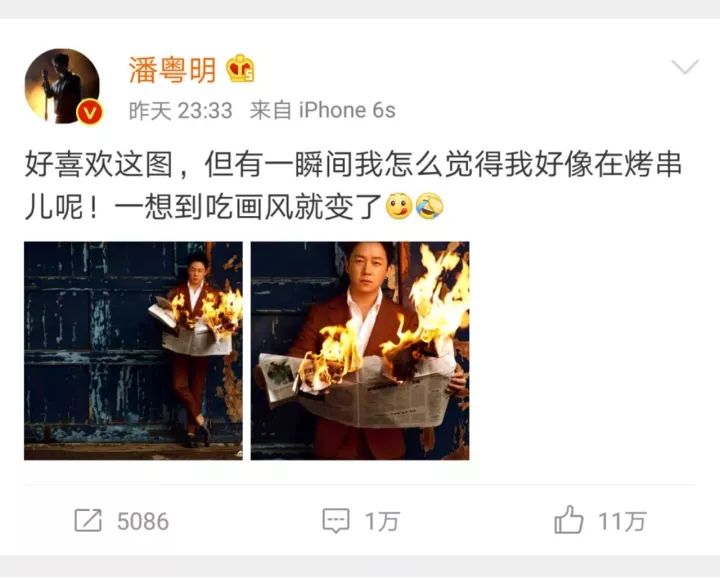
Task: Click the 来自 iPhone 6s source link
Action: [322, 111]
